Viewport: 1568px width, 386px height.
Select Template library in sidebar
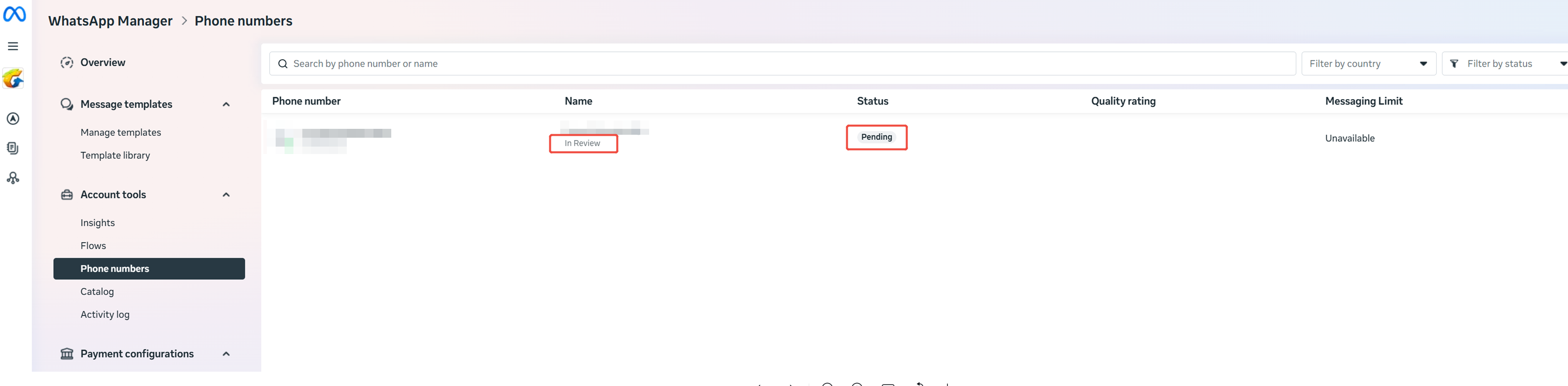tap(115, 155)
